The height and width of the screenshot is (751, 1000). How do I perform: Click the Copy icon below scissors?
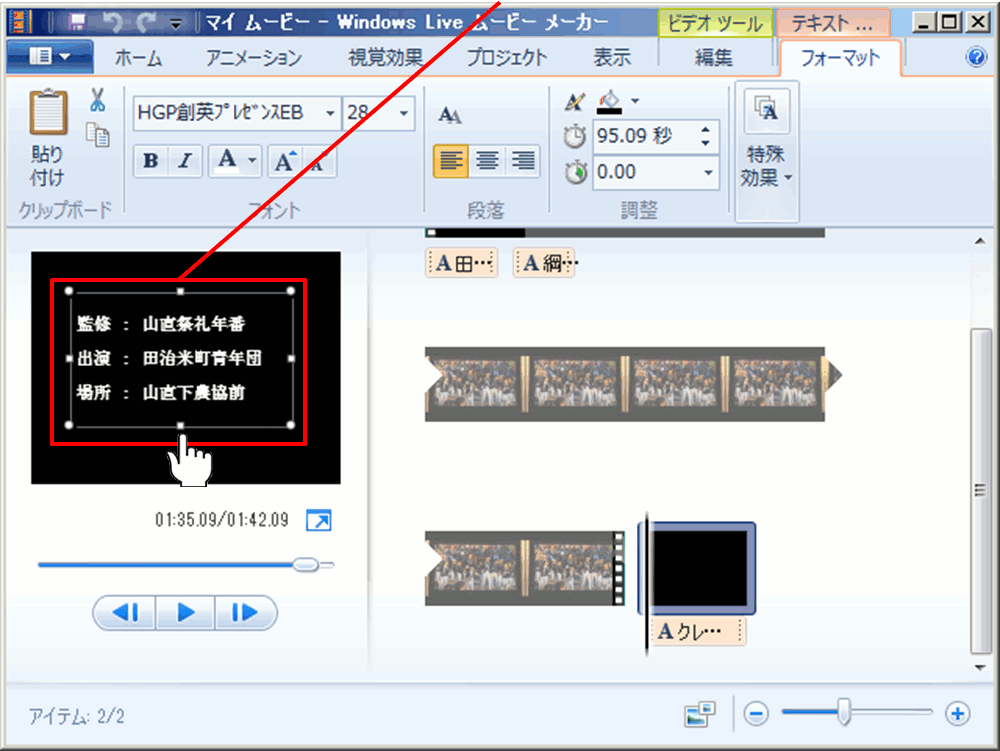click(98, 135)
